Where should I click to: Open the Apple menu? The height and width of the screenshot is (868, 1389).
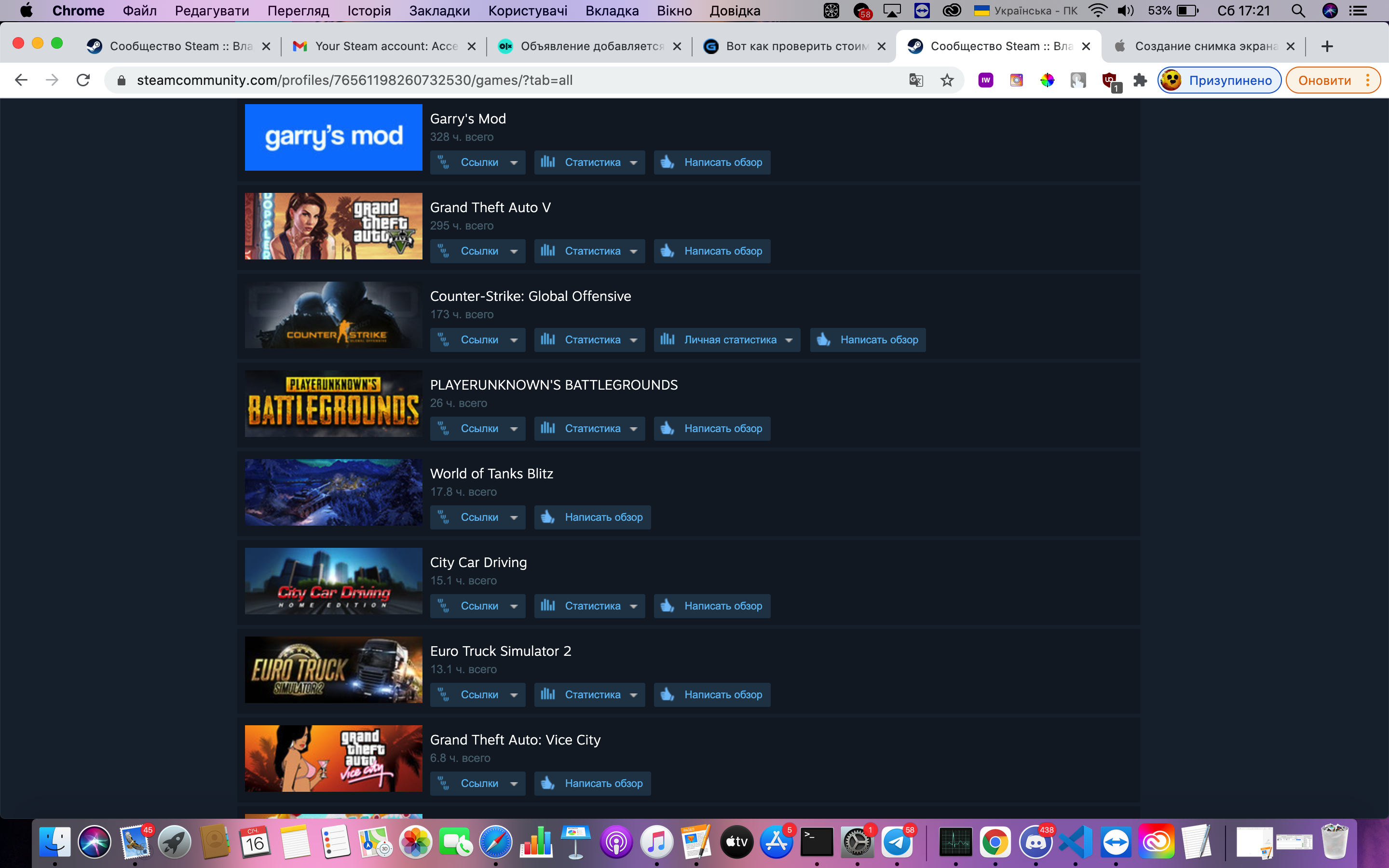(27, 11)
